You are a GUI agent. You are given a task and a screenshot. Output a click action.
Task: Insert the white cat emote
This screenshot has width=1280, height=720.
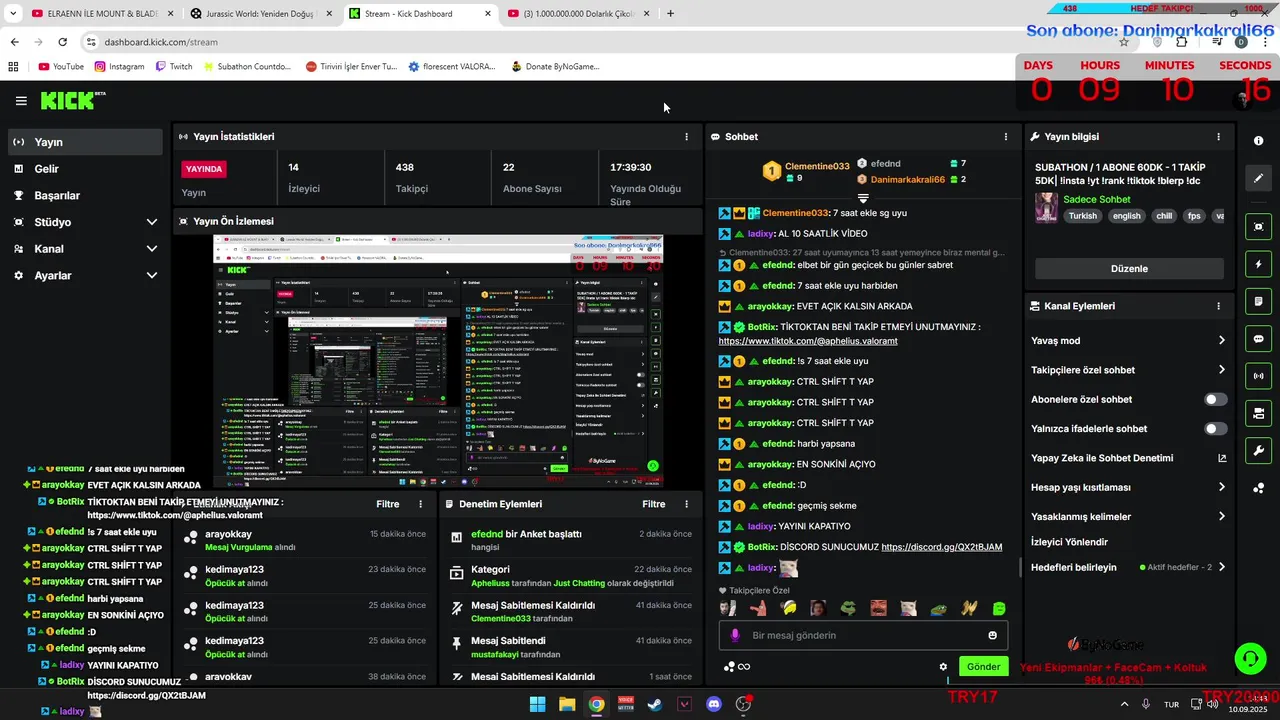tap(908, 608)
